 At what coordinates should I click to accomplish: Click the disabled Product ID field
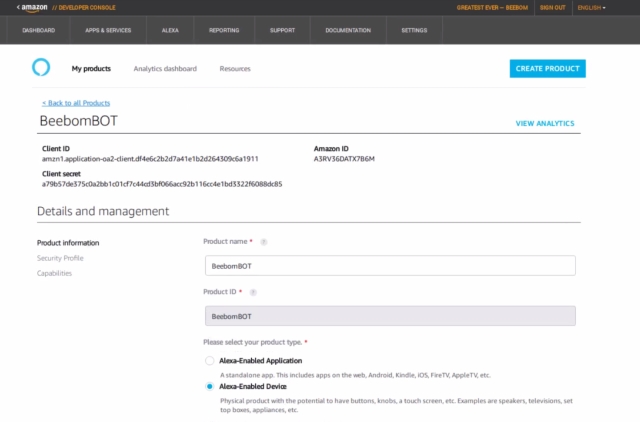click(x=390, y=316)
